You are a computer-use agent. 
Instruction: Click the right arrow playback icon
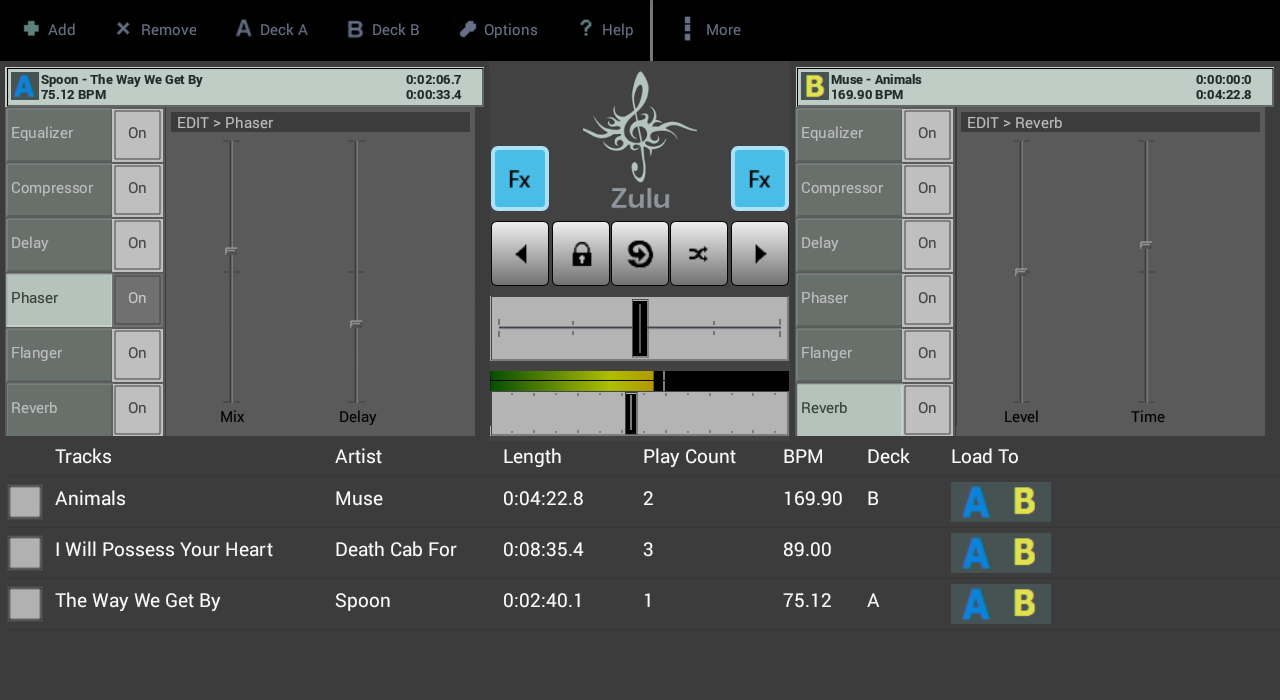(x=759, y=253)
